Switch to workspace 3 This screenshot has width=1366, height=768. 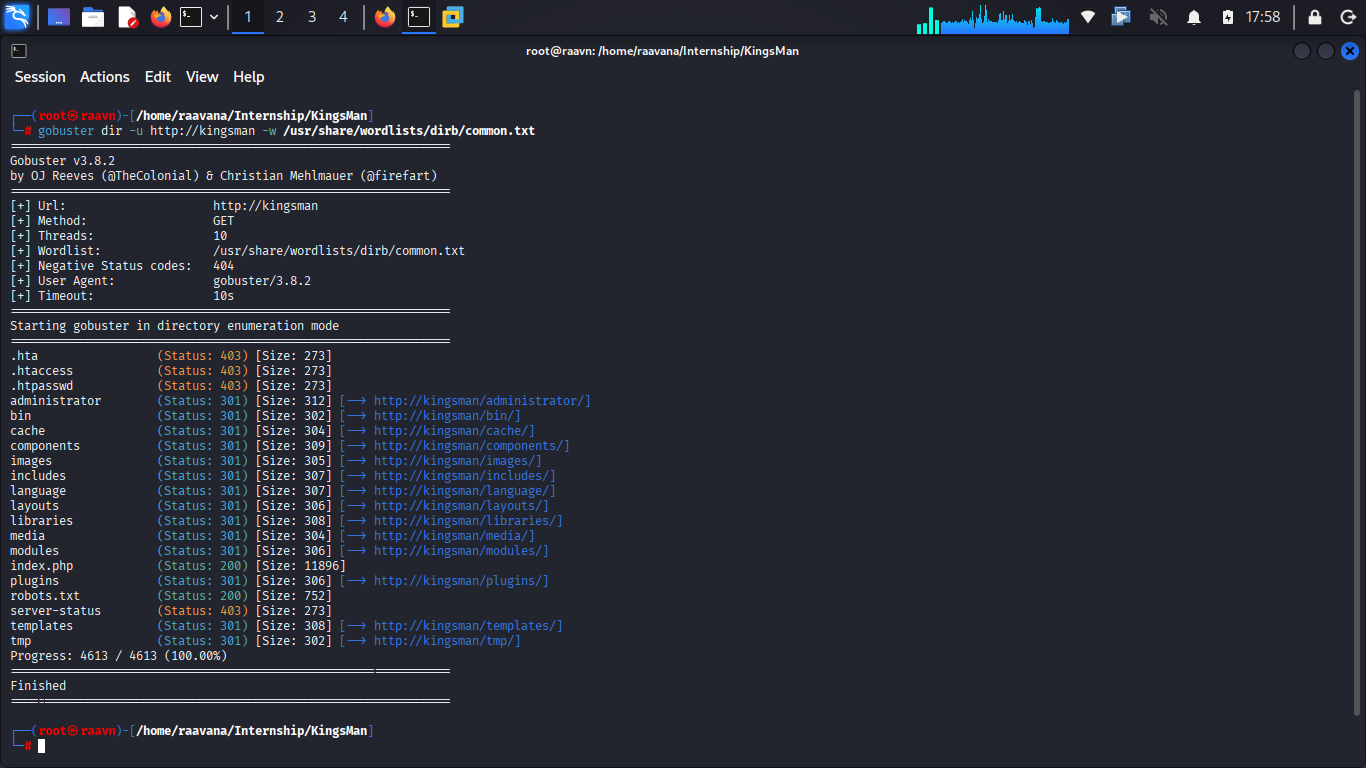tap(312, 17)
